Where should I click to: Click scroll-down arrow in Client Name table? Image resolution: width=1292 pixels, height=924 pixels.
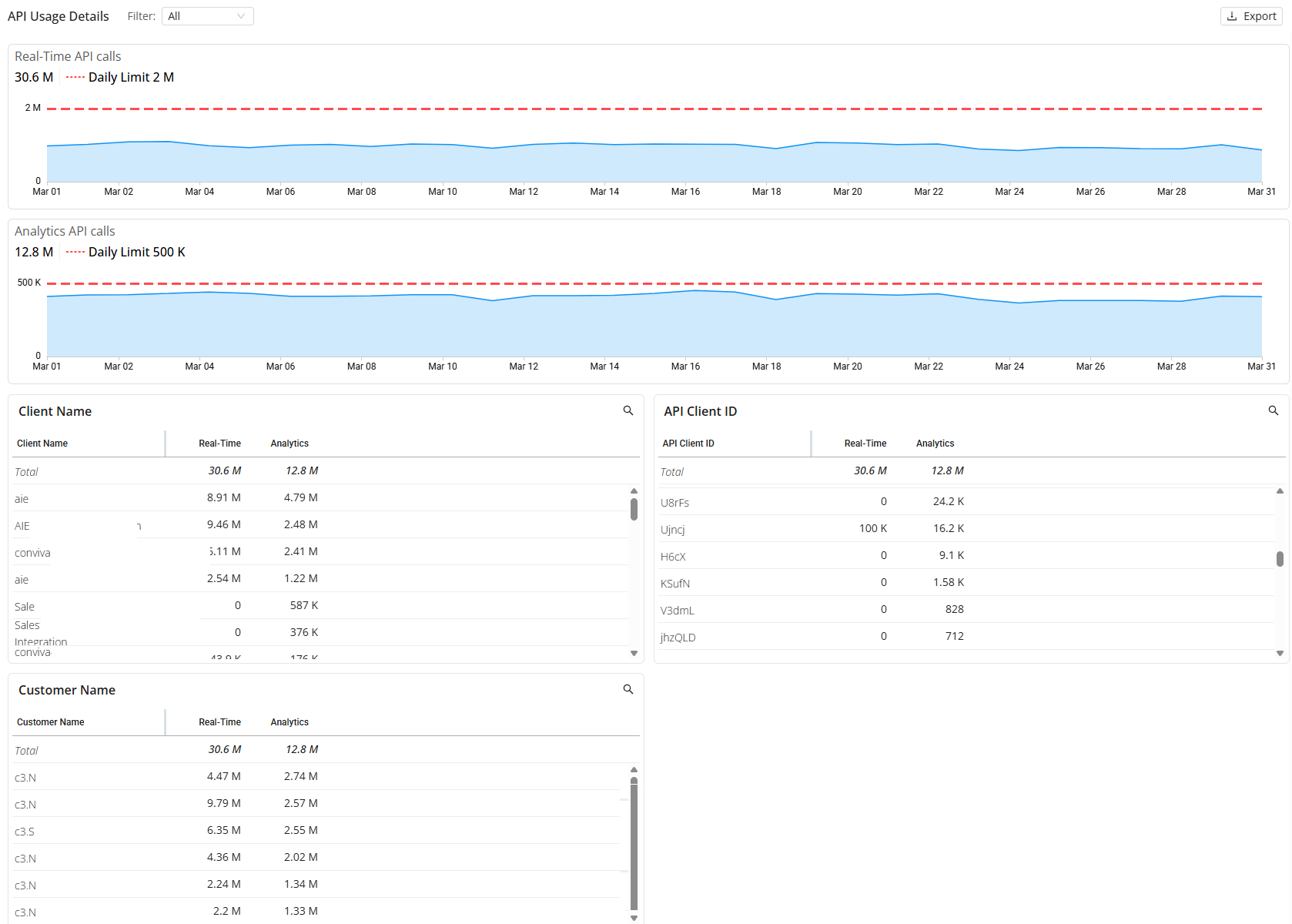point(634,653)
